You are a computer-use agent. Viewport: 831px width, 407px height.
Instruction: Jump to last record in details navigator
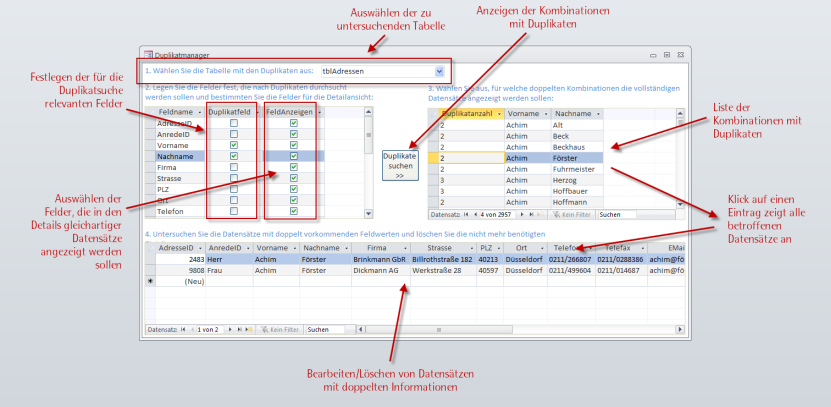(x=239, y=328)
